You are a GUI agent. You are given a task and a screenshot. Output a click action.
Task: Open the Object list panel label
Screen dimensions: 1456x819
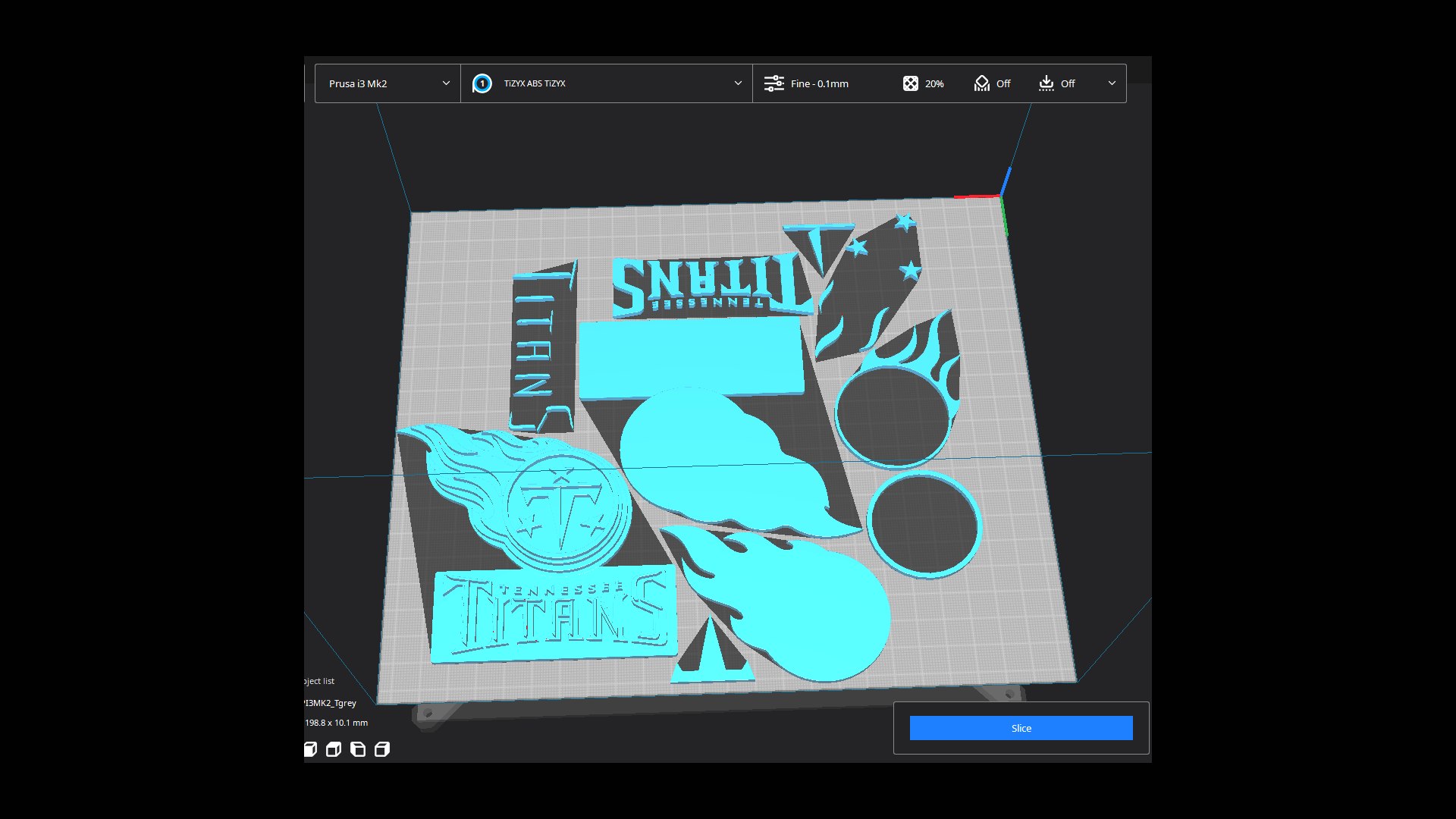pyautogui.click(x=319, y=681)
